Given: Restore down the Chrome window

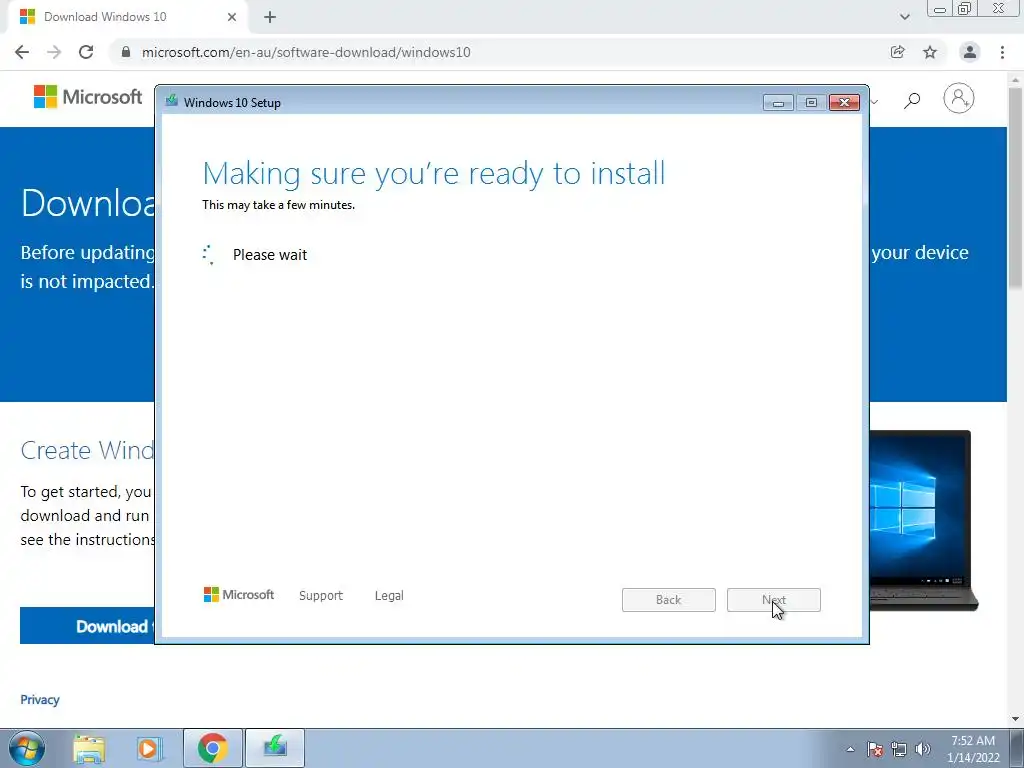Looking at the screenshot, I should point(965,8).
